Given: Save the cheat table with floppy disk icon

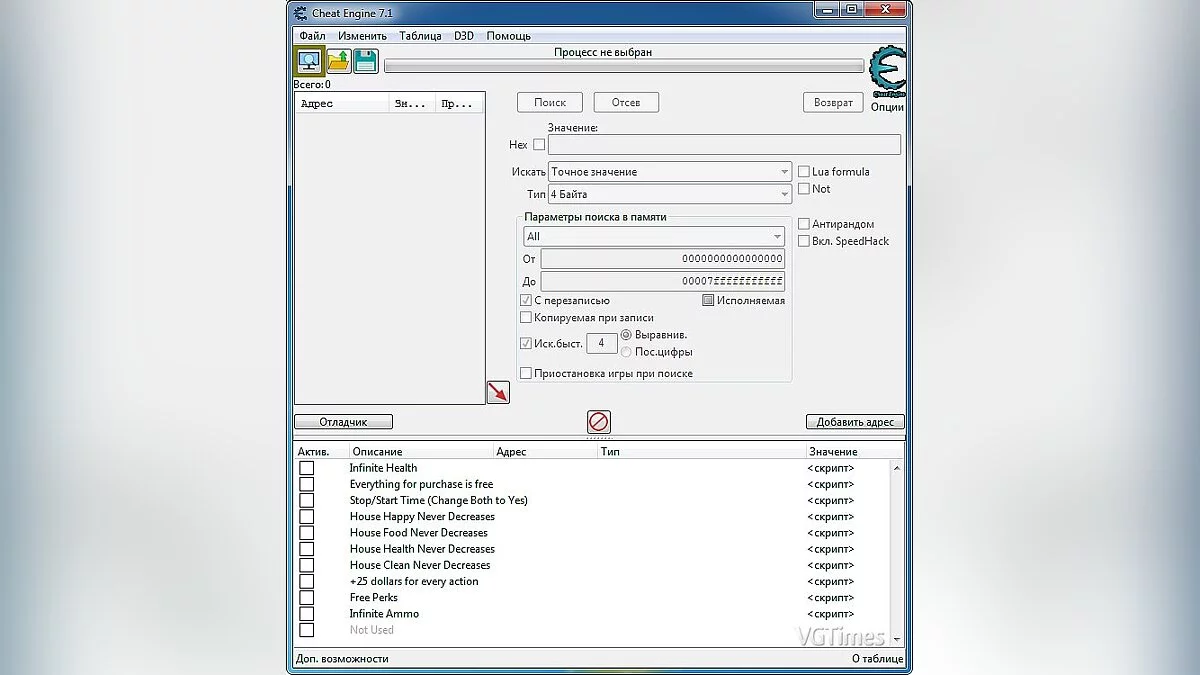Looking at the screenshot, I should pos(365,60).
